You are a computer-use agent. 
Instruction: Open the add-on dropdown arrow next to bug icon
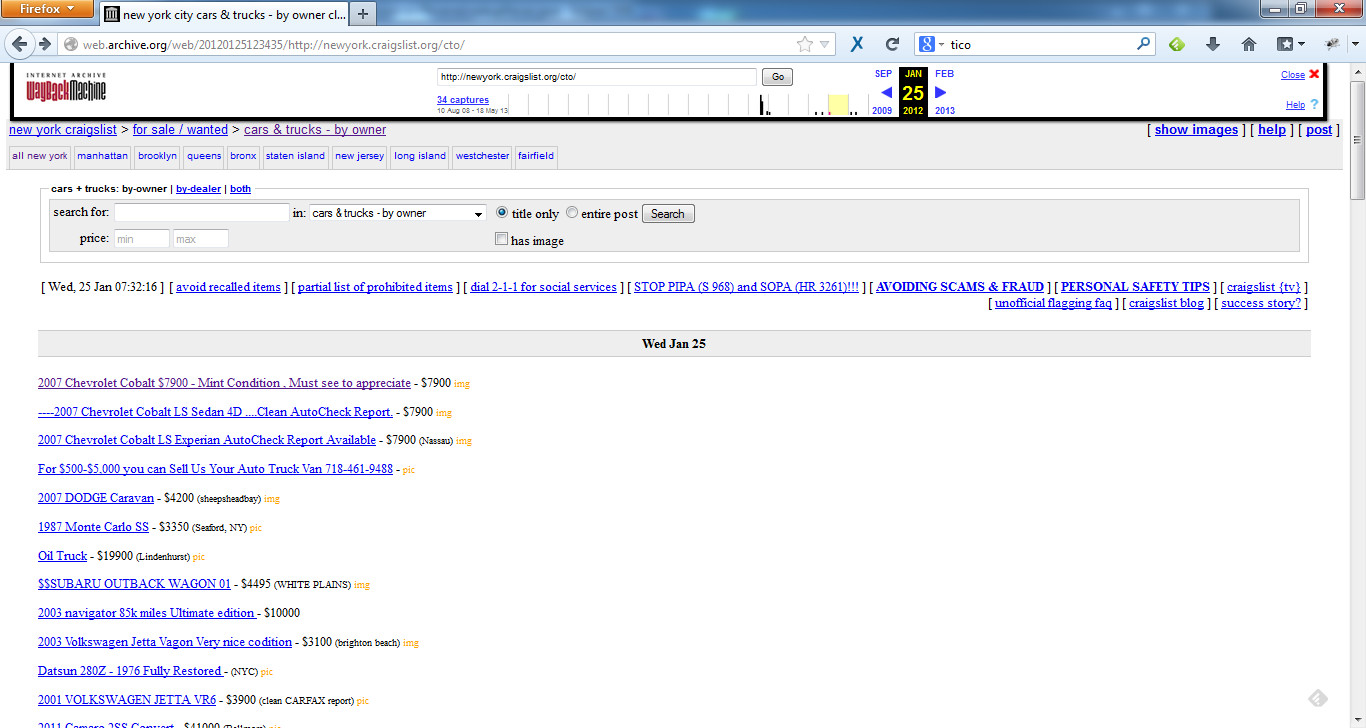pyautogui.click(x=1354, y=44)
